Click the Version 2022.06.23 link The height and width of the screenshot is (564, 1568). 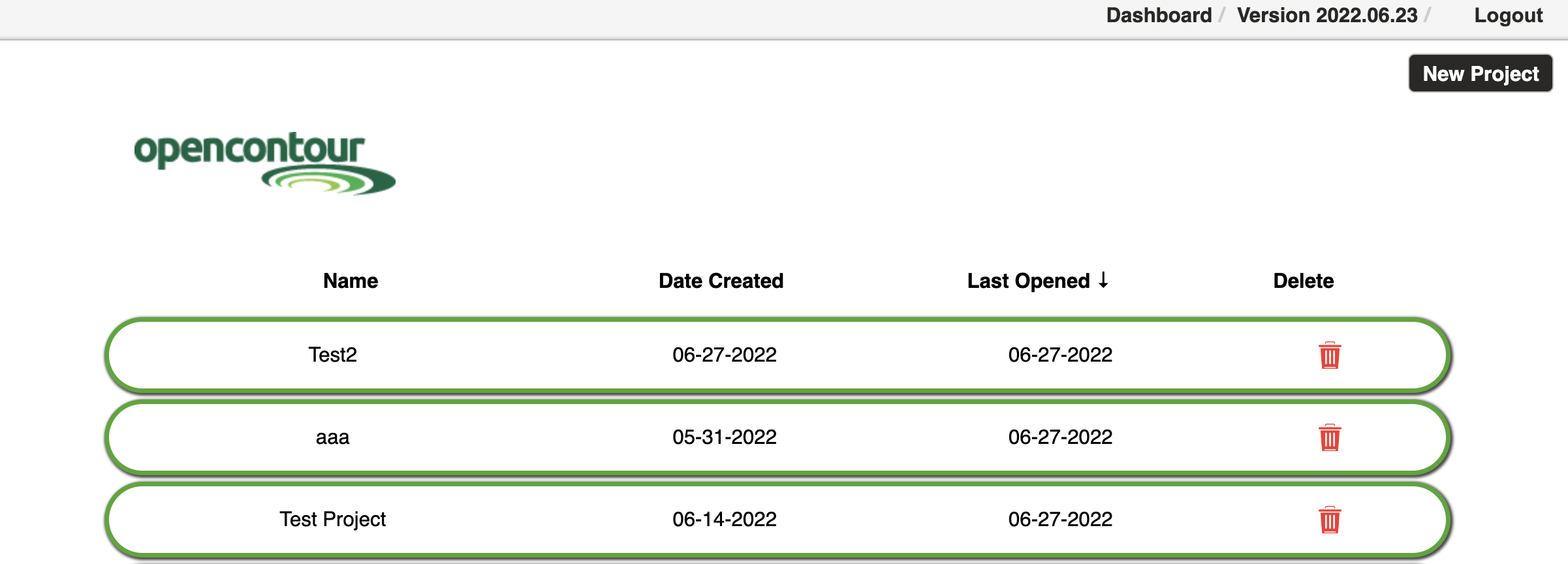[1326, 16]
